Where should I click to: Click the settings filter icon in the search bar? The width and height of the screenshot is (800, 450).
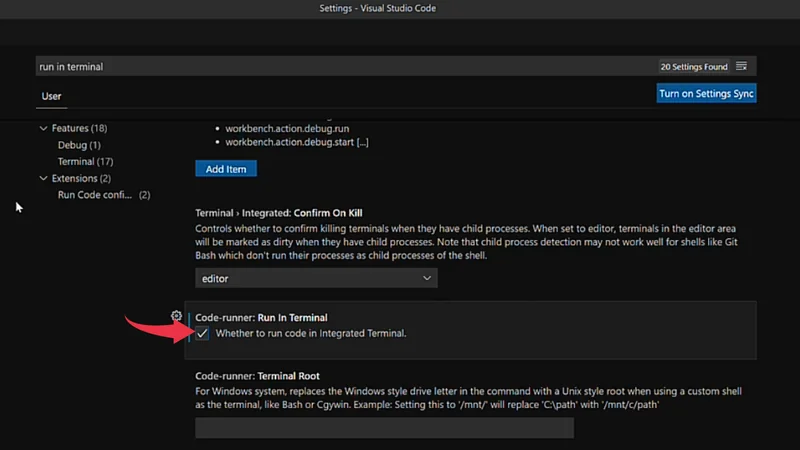[741, 67]
